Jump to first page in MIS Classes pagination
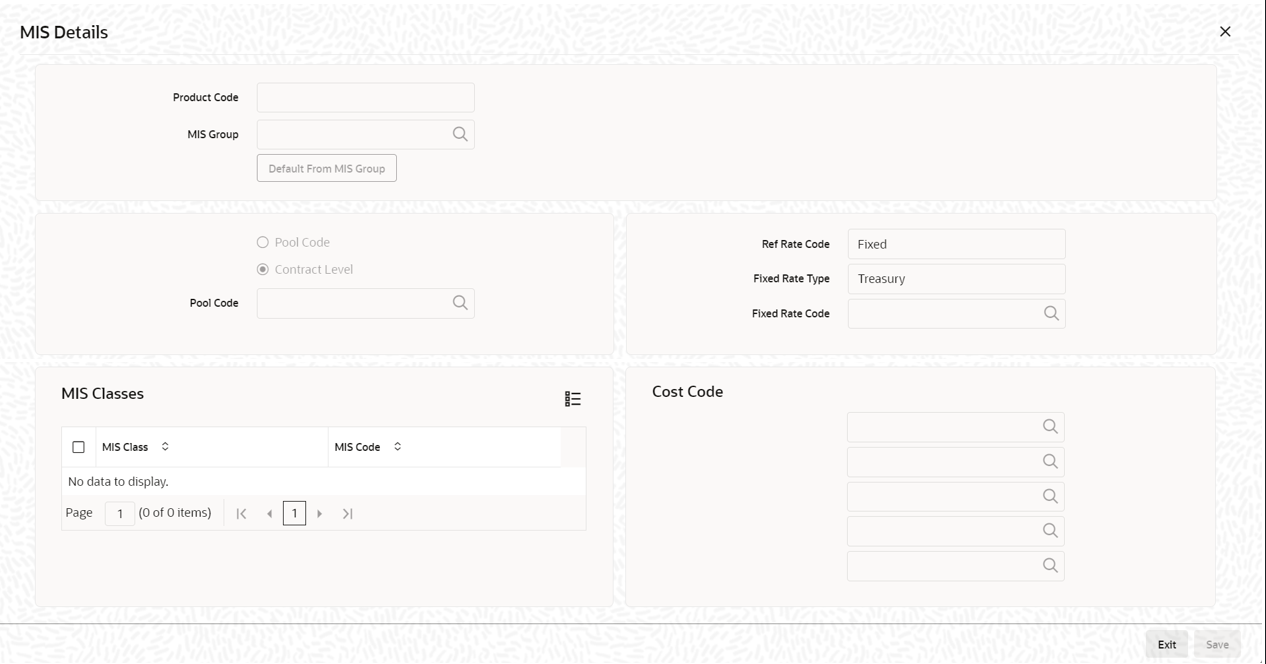 coord(240,513)
